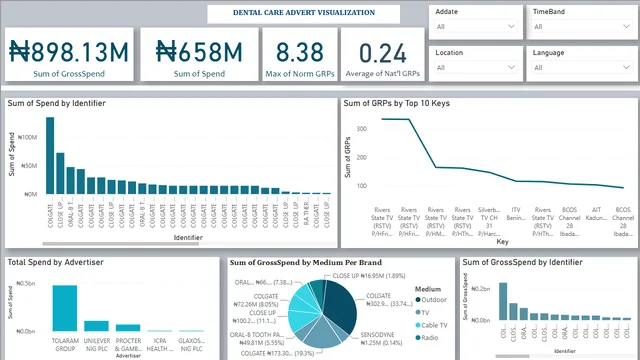Image resolution: width=640 pixels, height=360 pixels.
Task: Click the Sum of GRPs by Top 10 Keys title
Action: click(396, 103)
